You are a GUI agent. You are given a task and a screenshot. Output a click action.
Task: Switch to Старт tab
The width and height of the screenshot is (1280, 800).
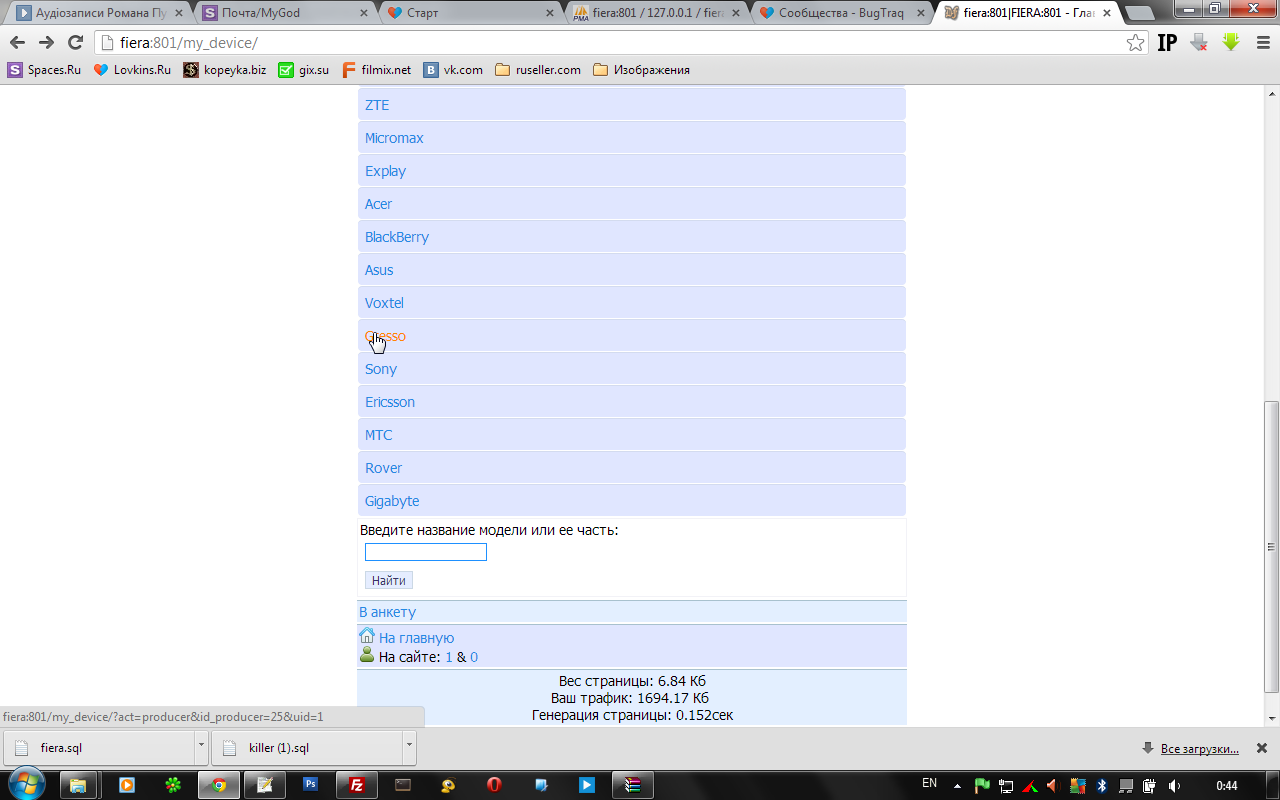pos(472,13)
